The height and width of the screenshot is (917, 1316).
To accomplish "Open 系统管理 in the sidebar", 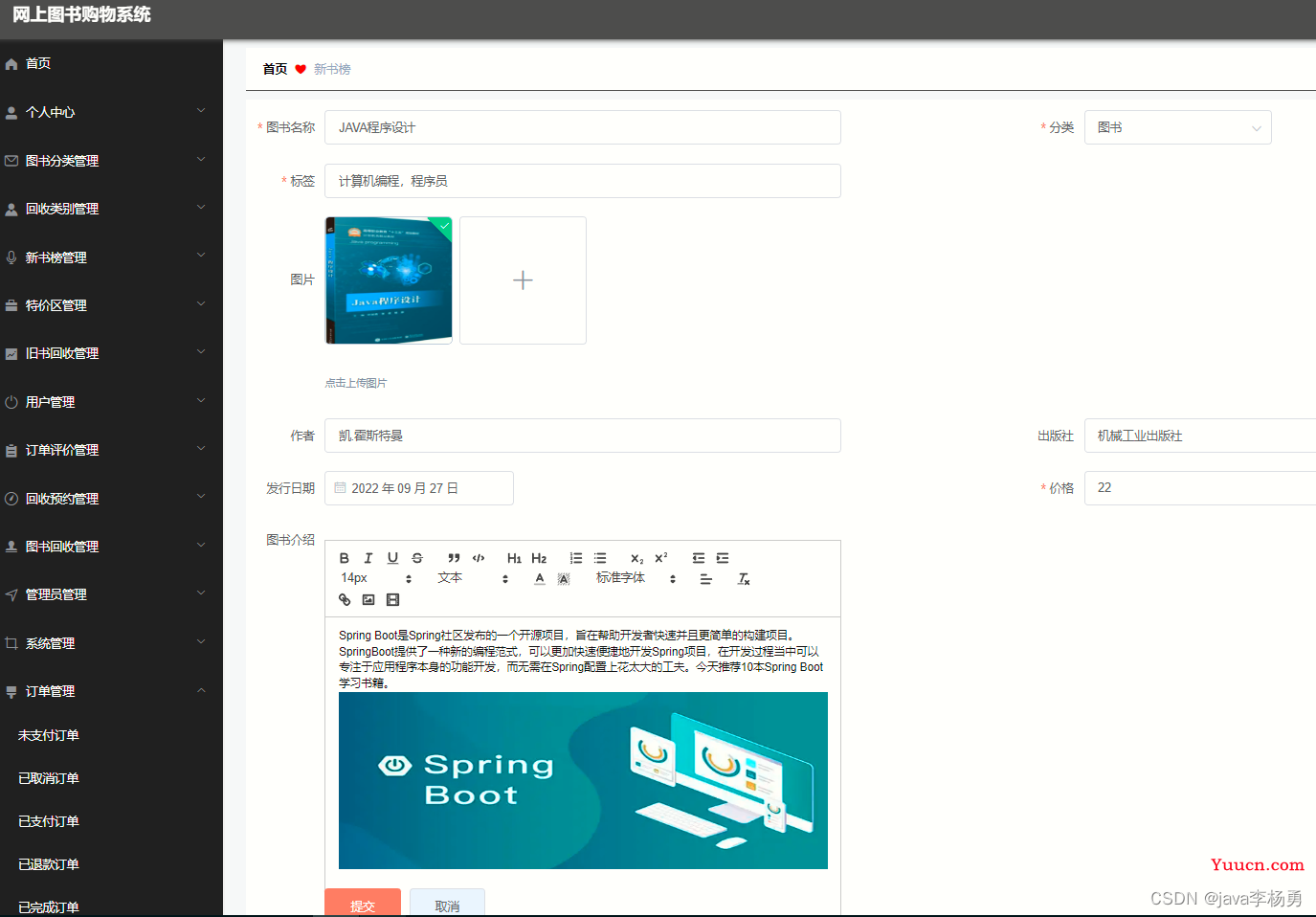I will click(111, 643).
